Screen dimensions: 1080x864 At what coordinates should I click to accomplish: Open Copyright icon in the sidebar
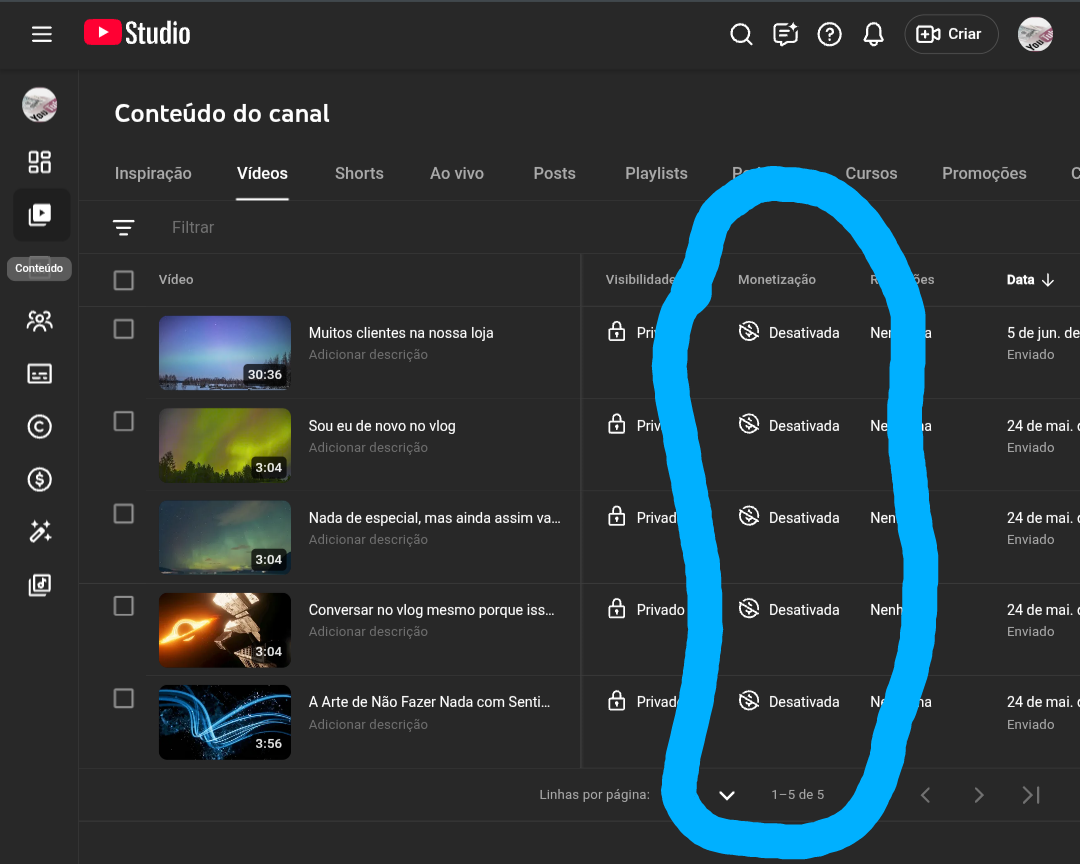click(x=40, y=427)
